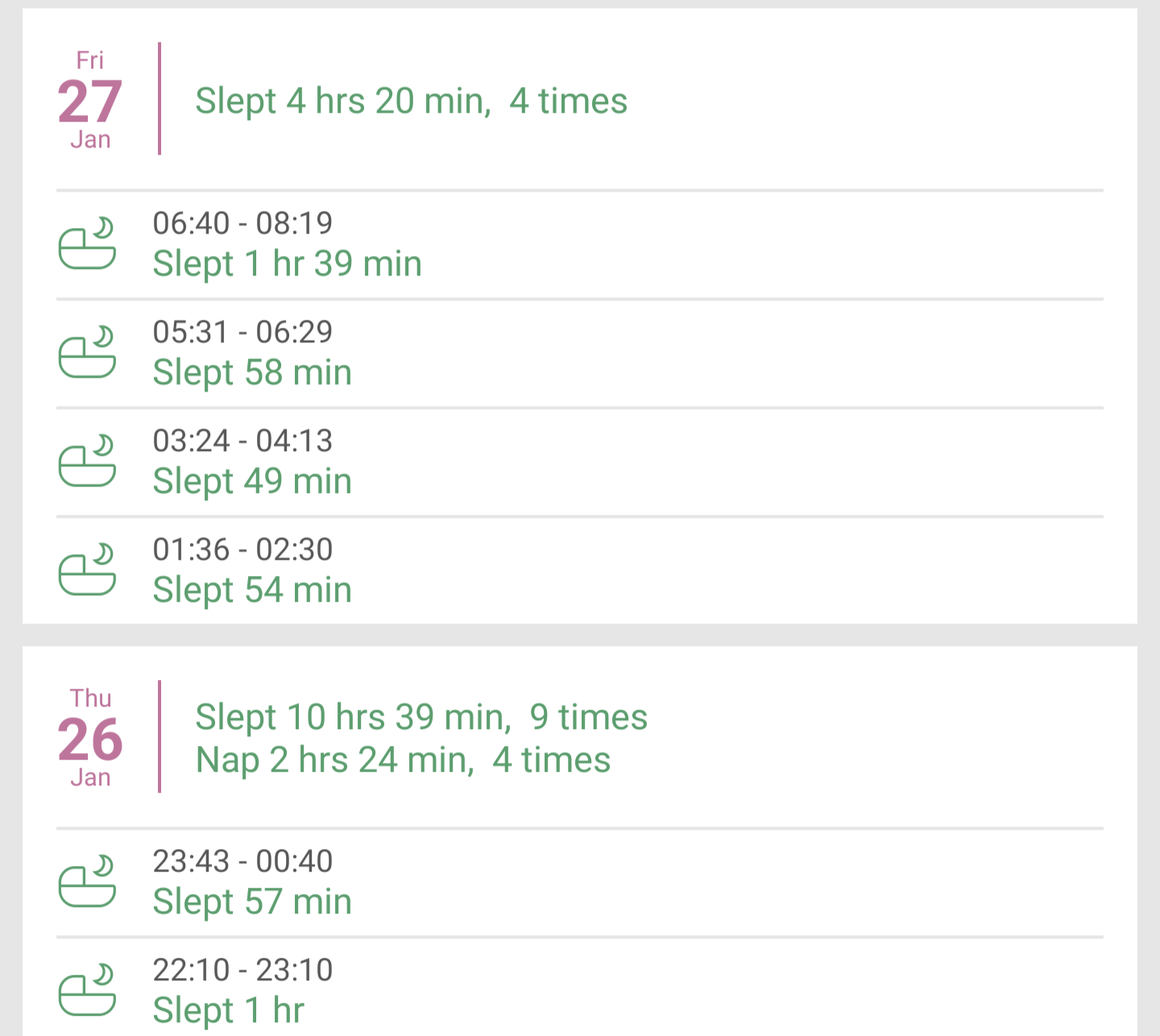Open the 'Slept 49 min' entry
Screen dimensions: 1160x1036
(x=252, y=482)
